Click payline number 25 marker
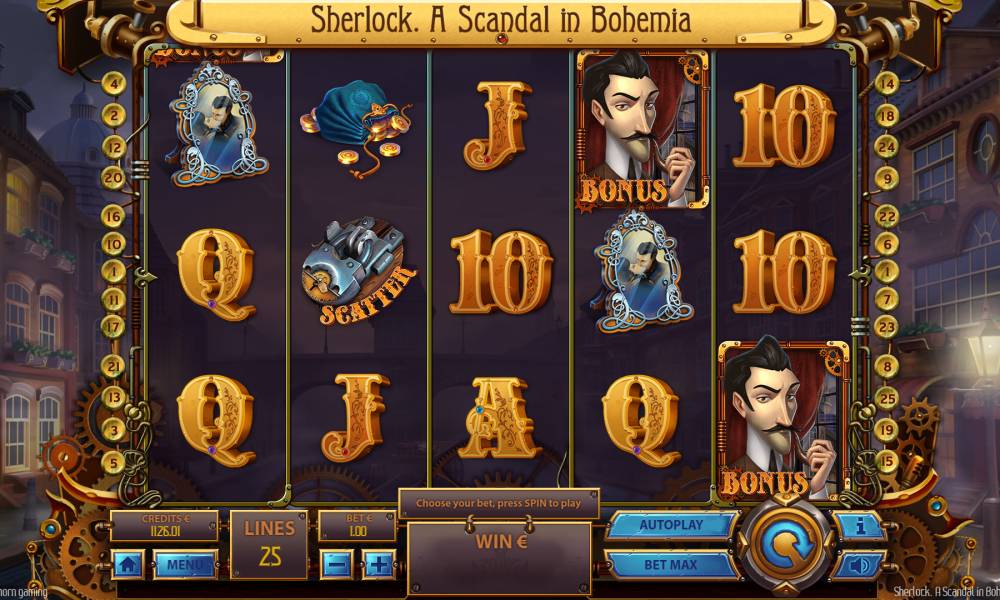Screen dimensions: 1000x600 coord(886,399)
